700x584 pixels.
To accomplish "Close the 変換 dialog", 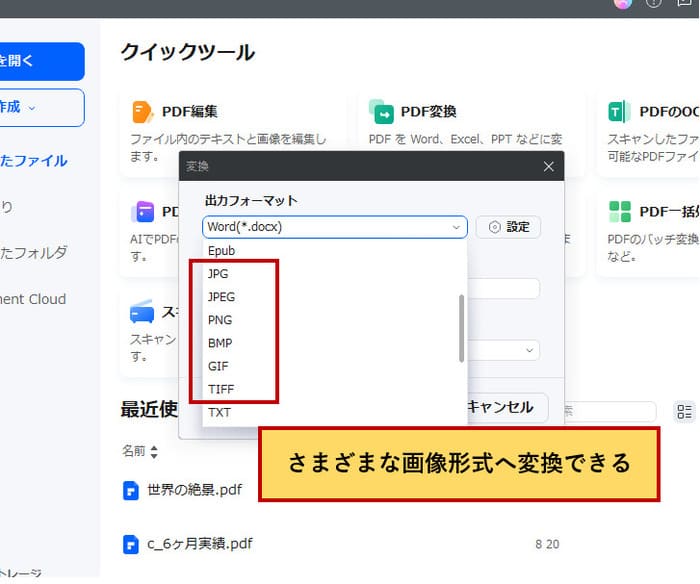I will 548,166.
